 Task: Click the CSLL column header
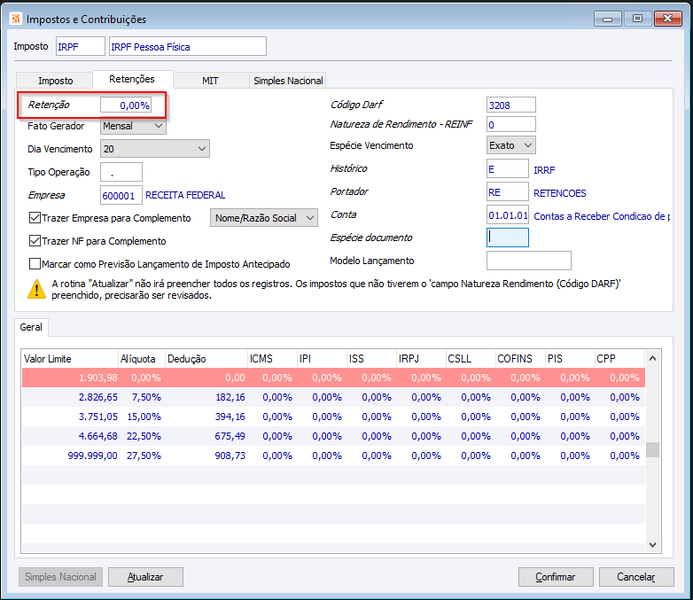coord(470,358)
